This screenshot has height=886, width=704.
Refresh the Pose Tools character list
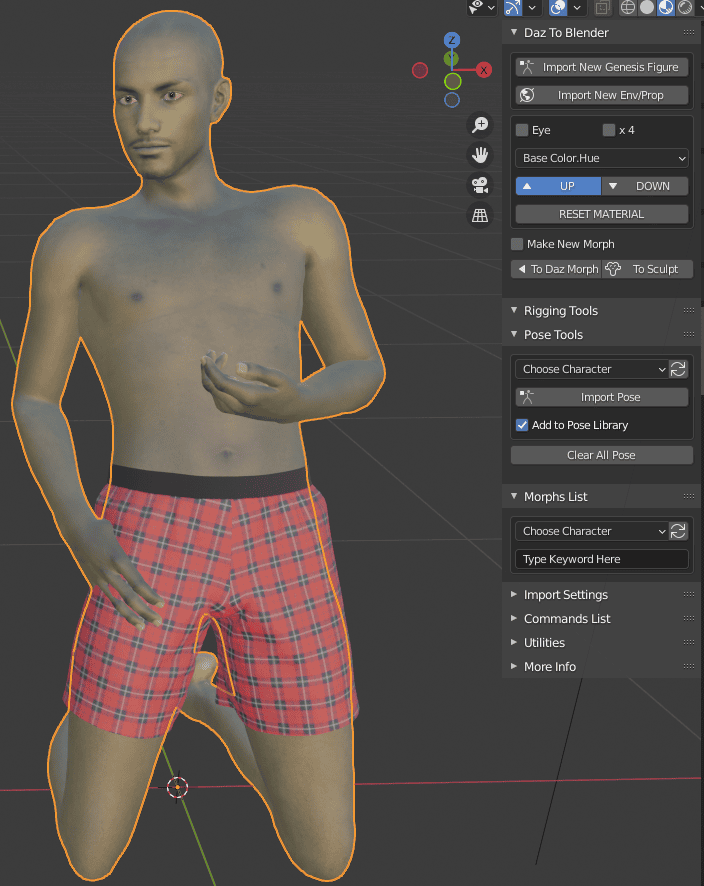click(678, 369)
